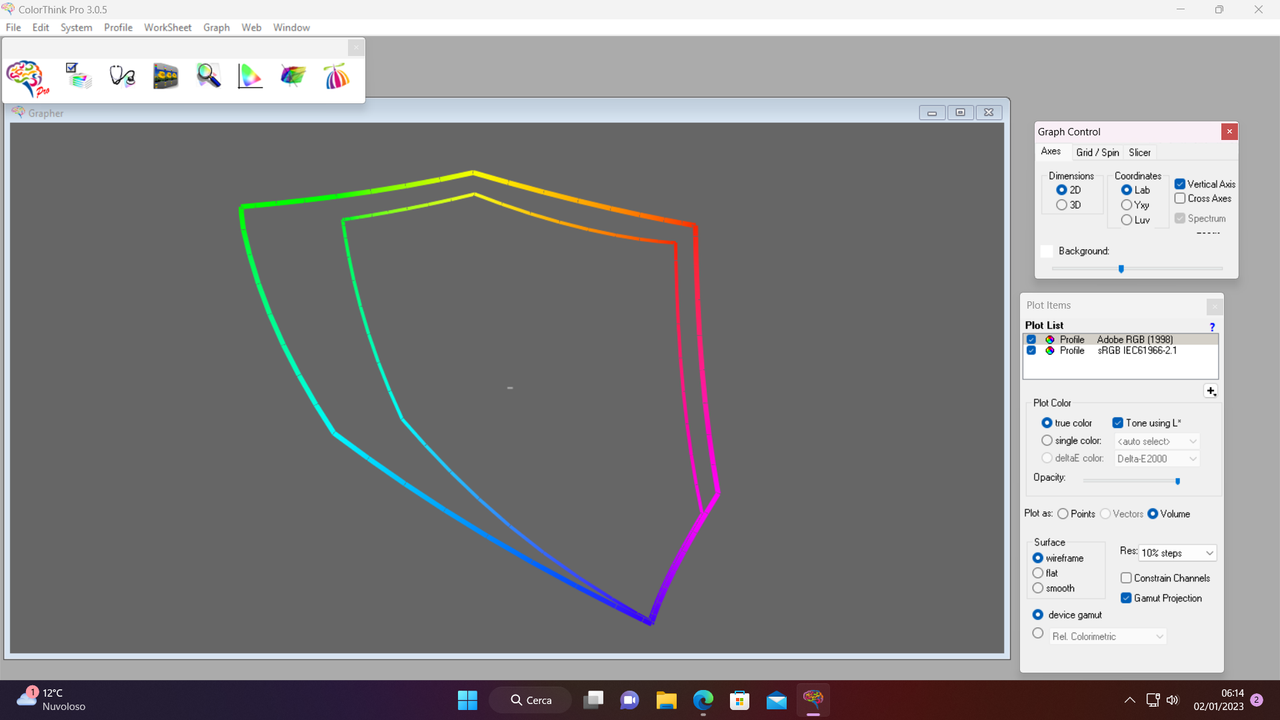
Task: Switch to the Grid / Spin tab
Action: tap(1097, 152)
